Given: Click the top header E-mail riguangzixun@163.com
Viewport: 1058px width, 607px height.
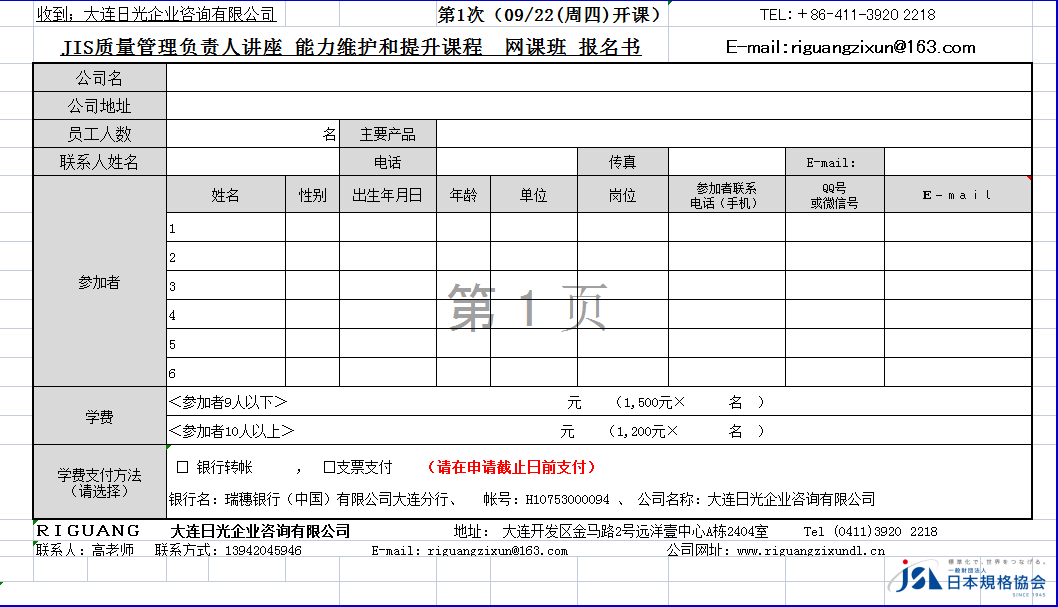Looking at the screenshot, I should pos(850,47).
